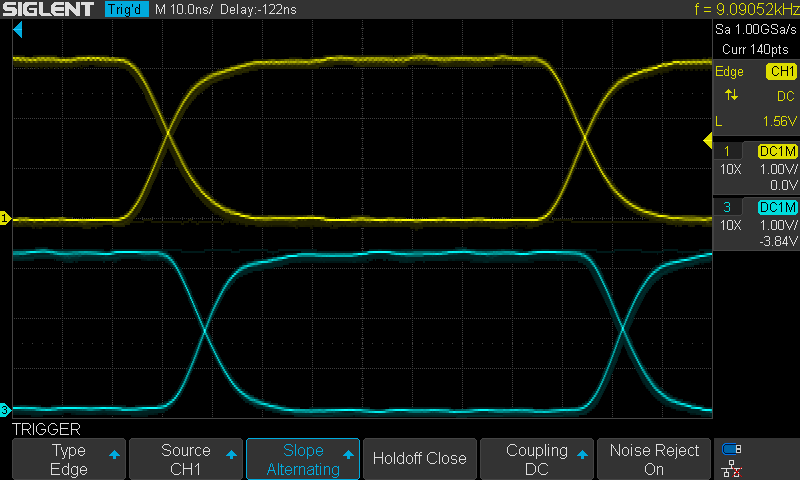Click the Type option blue arrow
This screenshot has height=480, width=800.
coord(114,454)
